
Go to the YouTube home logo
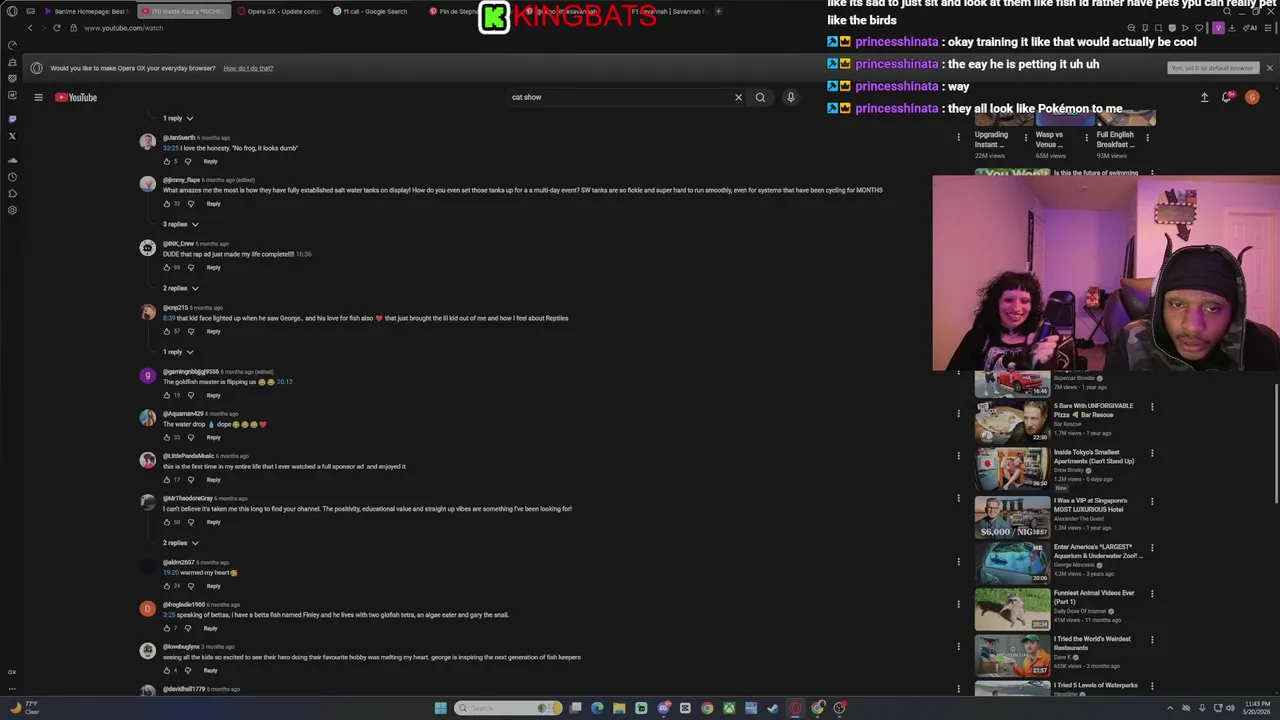[76, 97]
